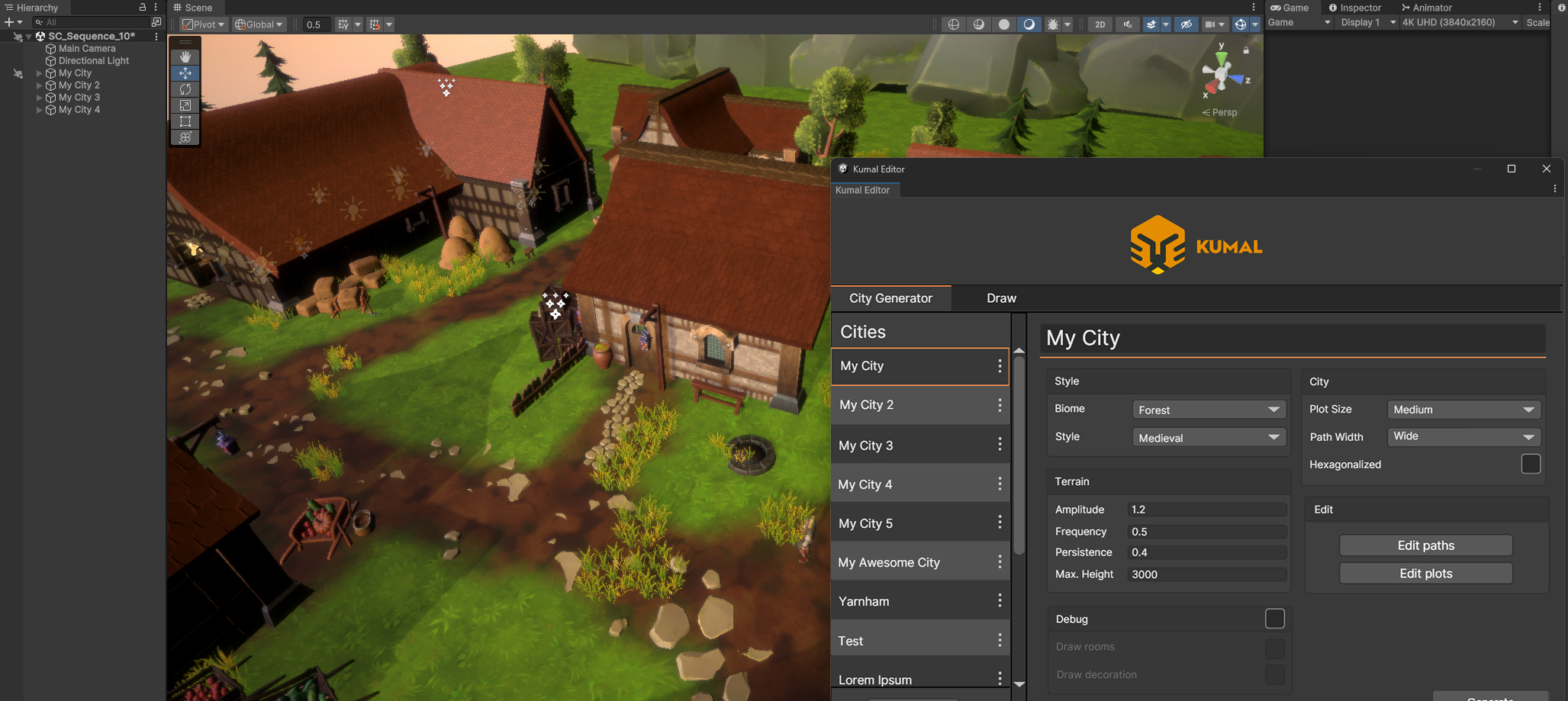Click the Edit plots button
The height and width of the screenshot is (701, 1568).
(1425, 573)
